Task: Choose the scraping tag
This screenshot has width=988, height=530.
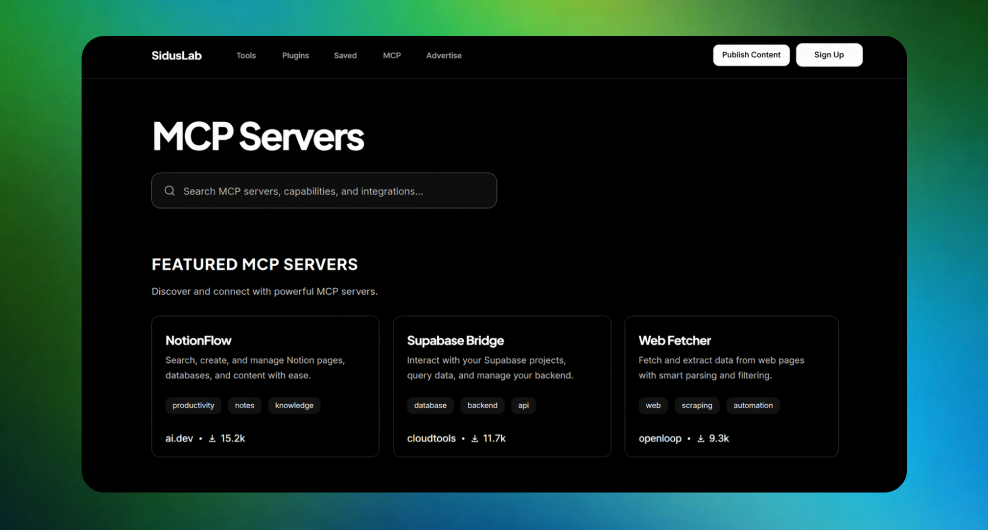Action: [x=697, y=406]
